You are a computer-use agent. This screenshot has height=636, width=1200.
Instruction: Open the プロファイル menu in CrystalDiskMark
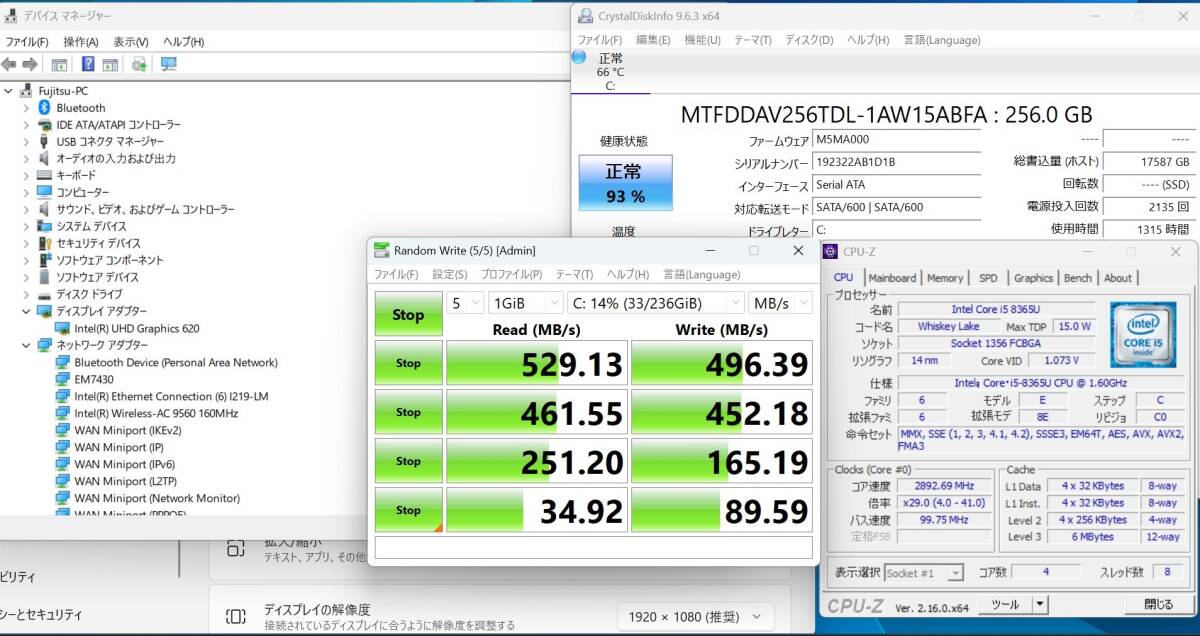point(514,274)
